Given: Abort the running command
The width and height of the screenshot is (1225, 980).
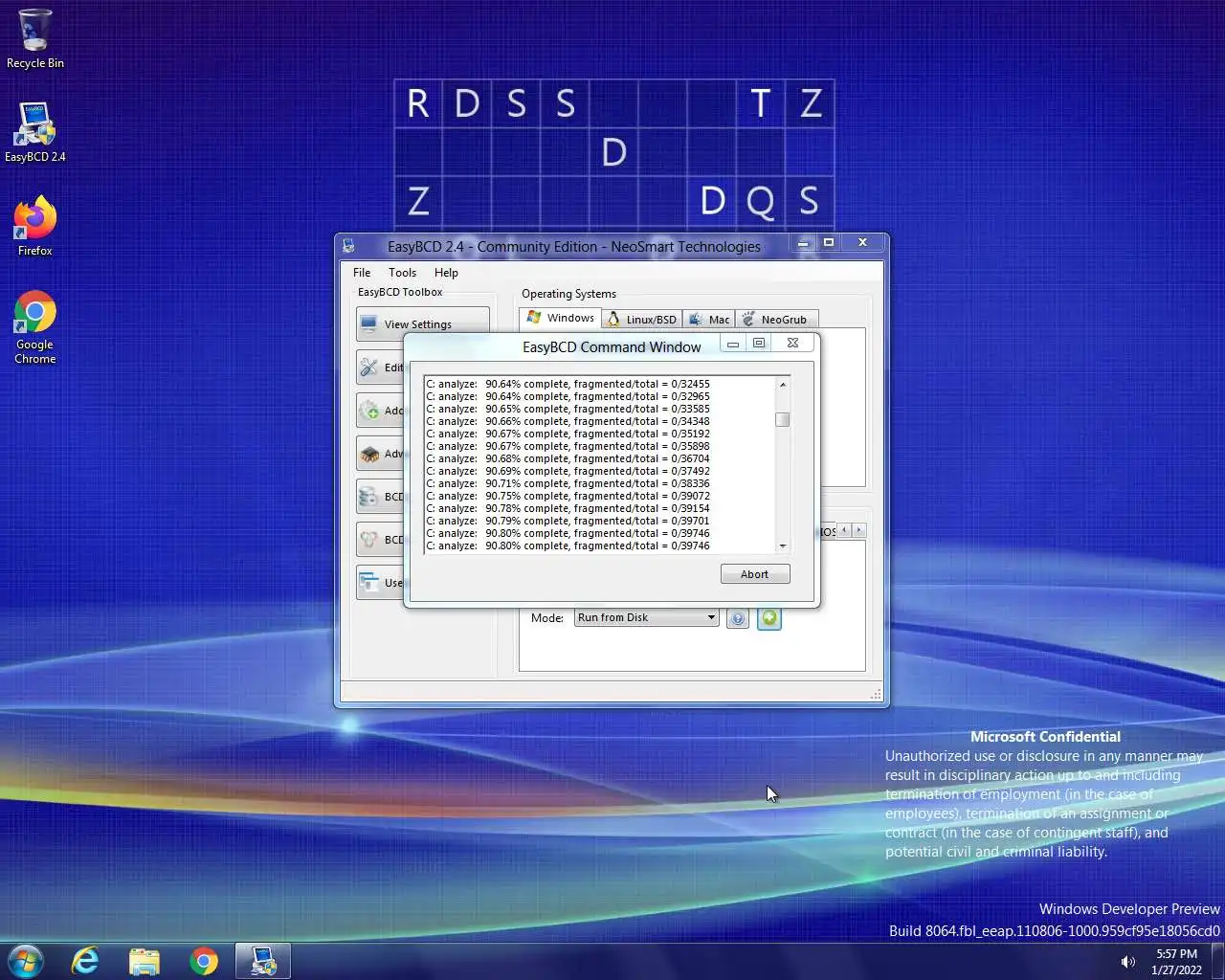Looking at the screenshot, I should (754, 574).
